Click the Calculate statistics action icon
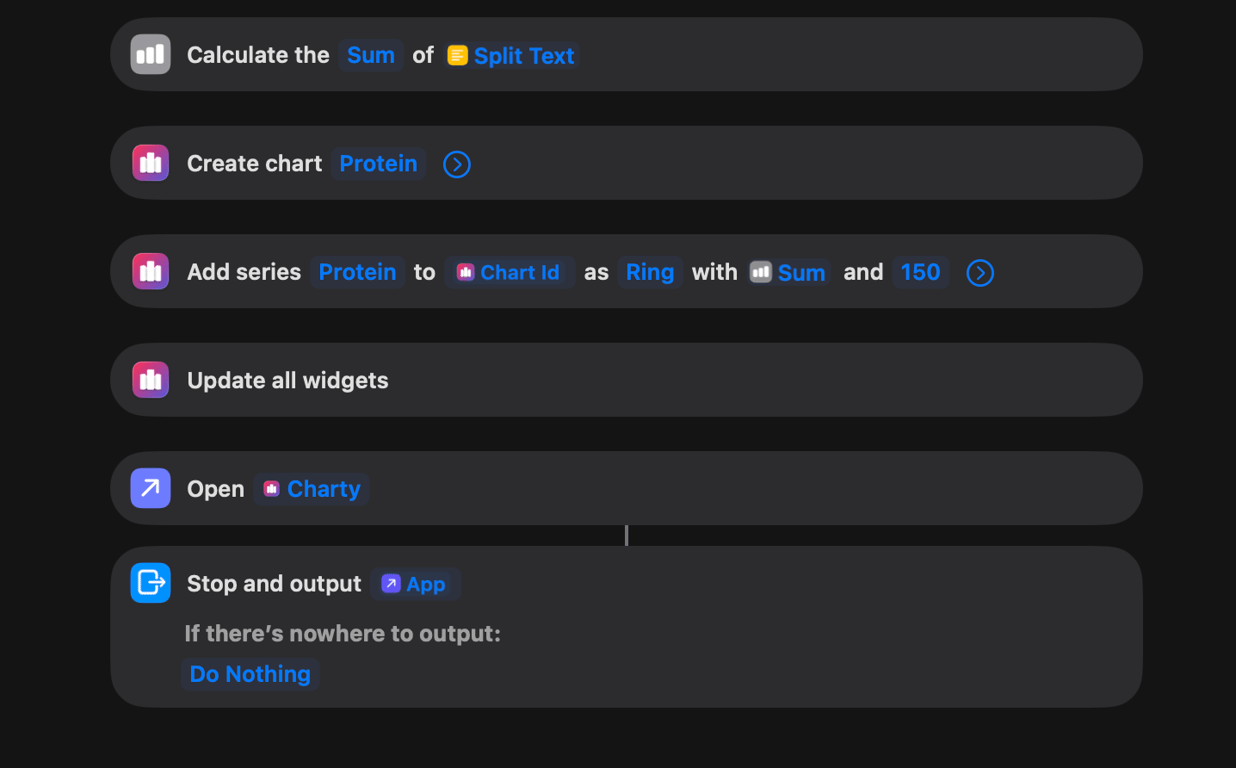Image resolution: width=1236 pixels, height=768 pixels. (x=150, y=55)
